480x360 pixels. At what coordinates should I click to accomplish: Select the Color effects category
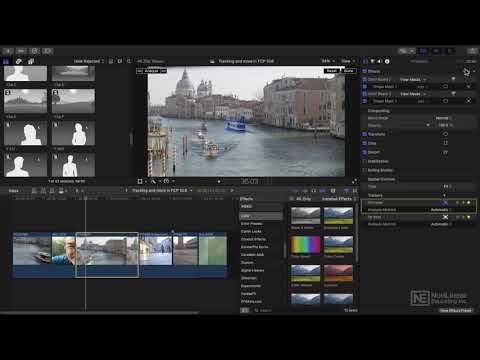[261, 216]
